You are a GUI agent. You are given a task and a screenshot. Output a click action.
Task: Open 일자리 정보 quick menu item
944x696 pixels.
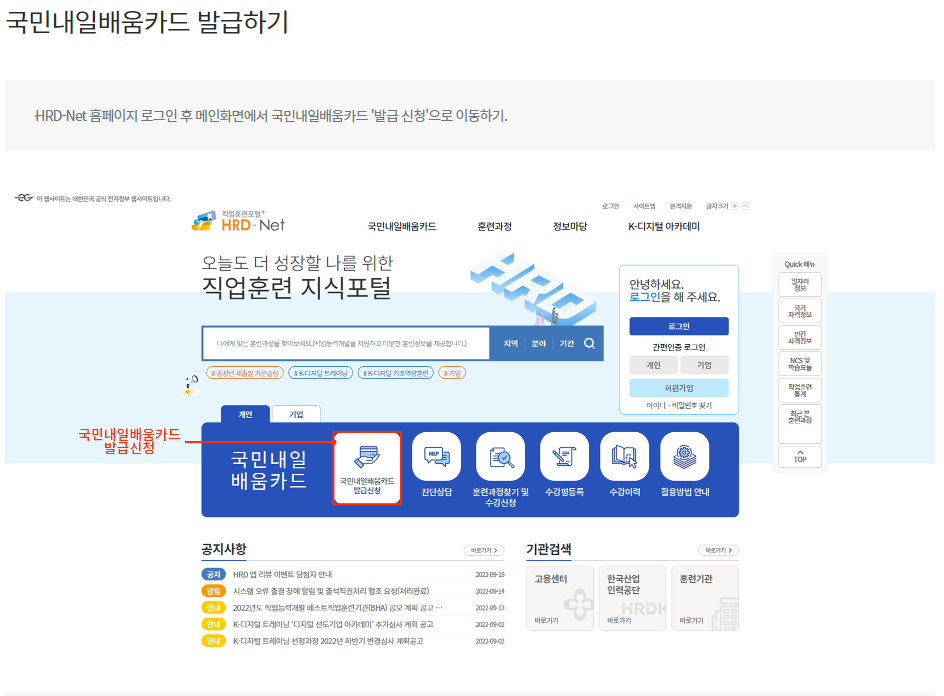[x=800, y=284]
